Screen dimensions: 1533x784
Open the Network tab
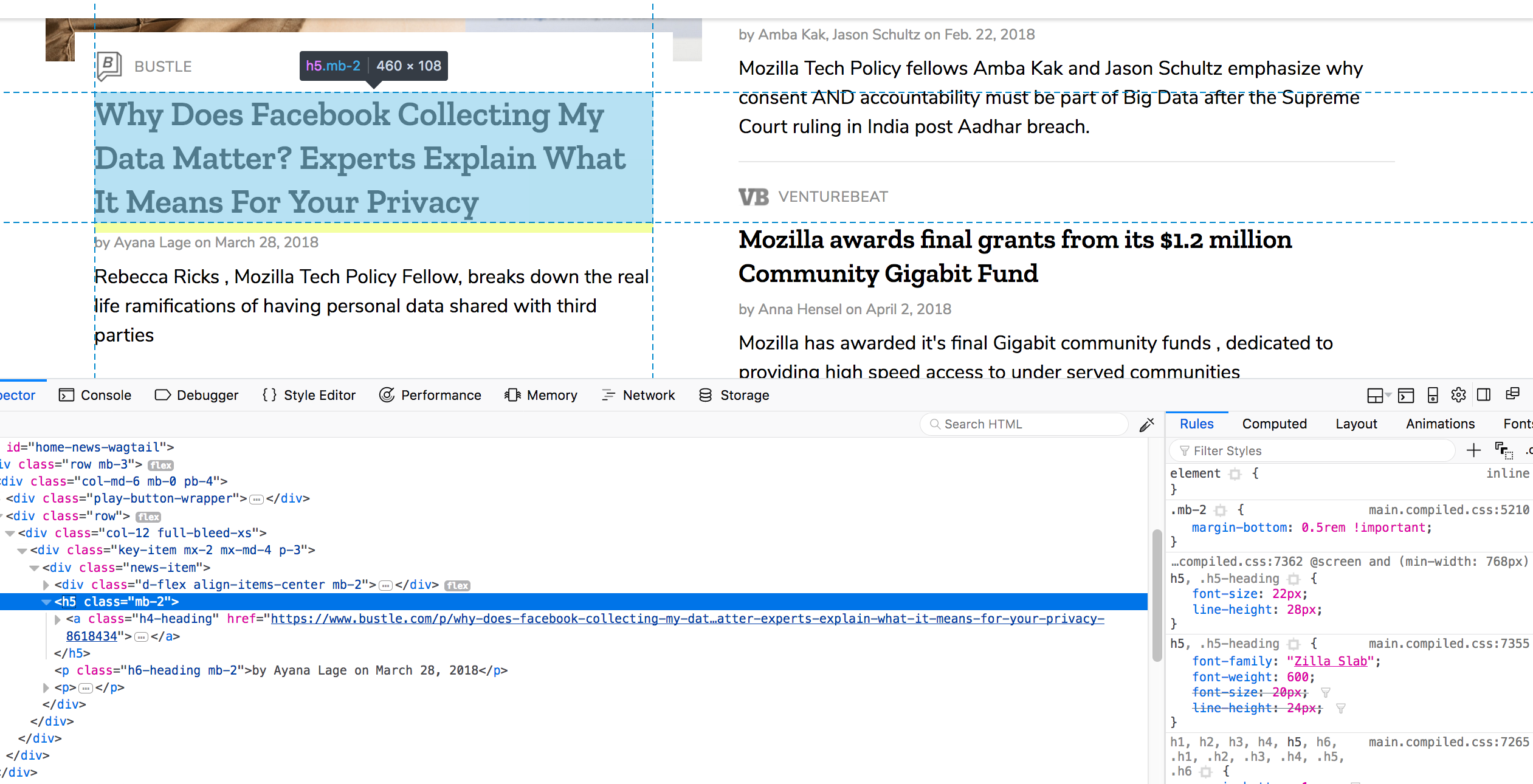tap(638, 395)
